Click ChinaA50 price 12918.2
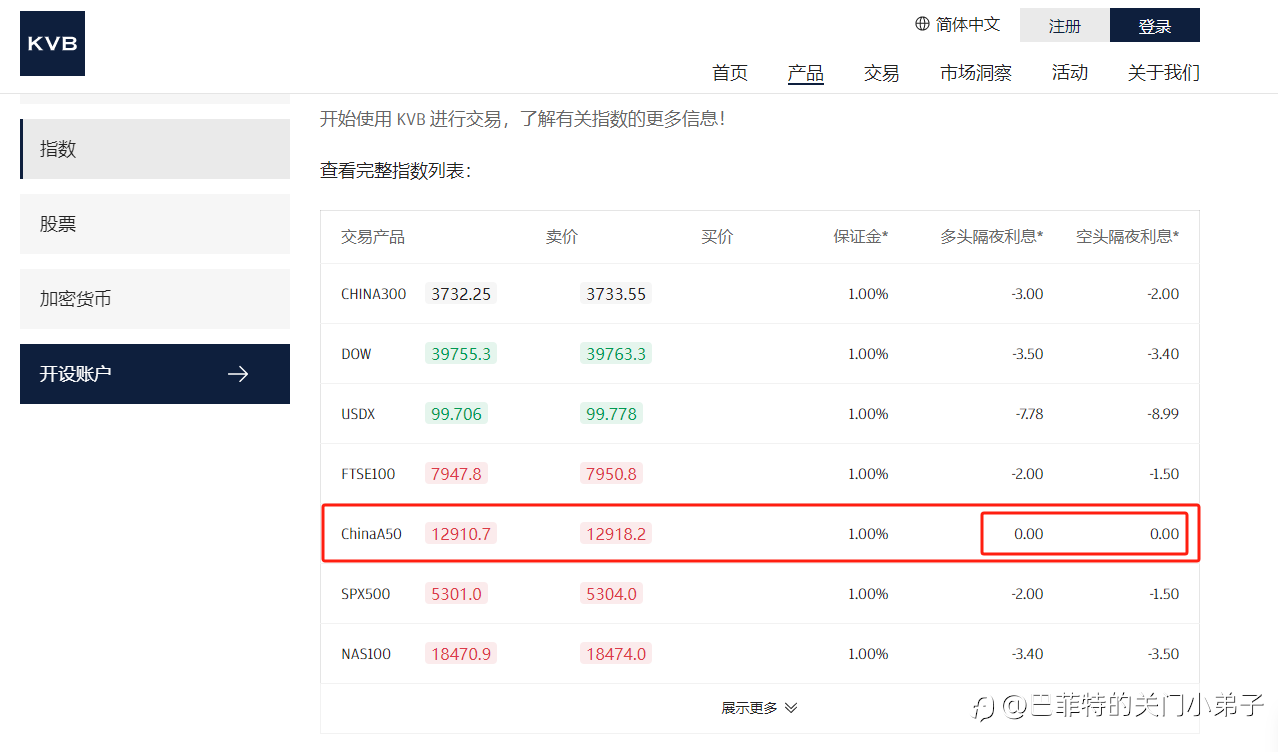The image size is (1278, 752). coord(616,534)
